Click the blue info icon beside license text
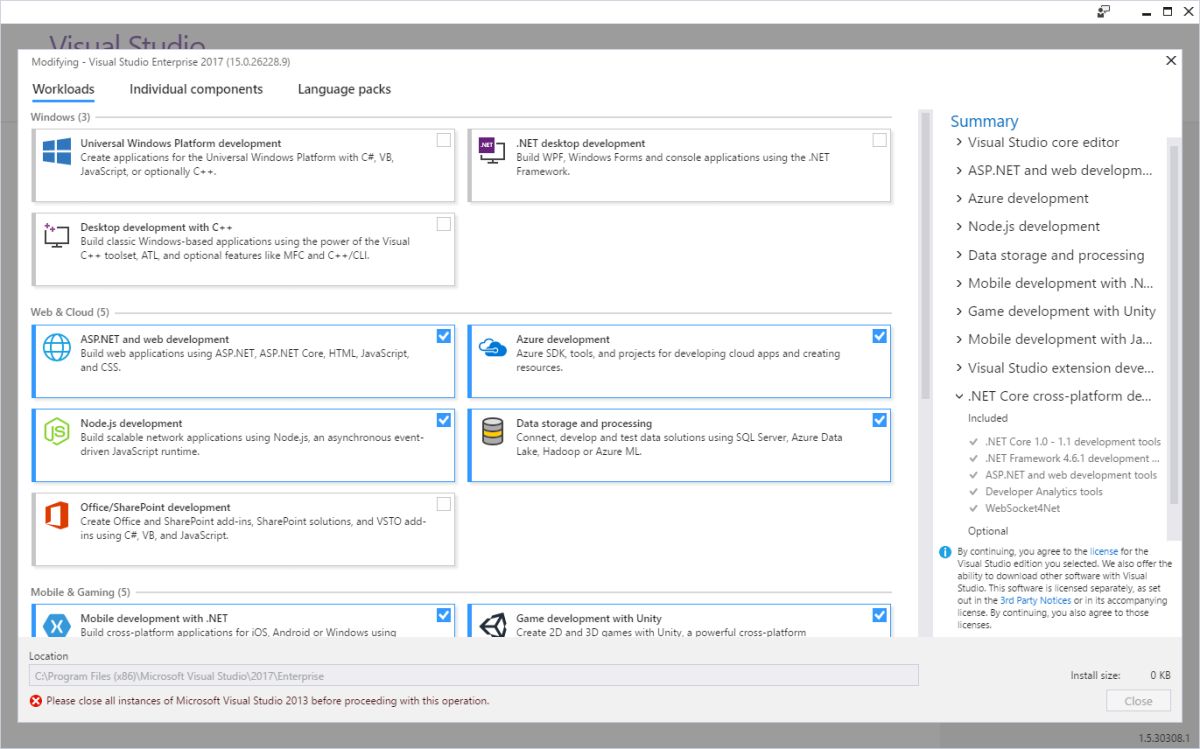Image resolution: width=1200 pixels, height=749 pixels. click(x=945, y=552)
